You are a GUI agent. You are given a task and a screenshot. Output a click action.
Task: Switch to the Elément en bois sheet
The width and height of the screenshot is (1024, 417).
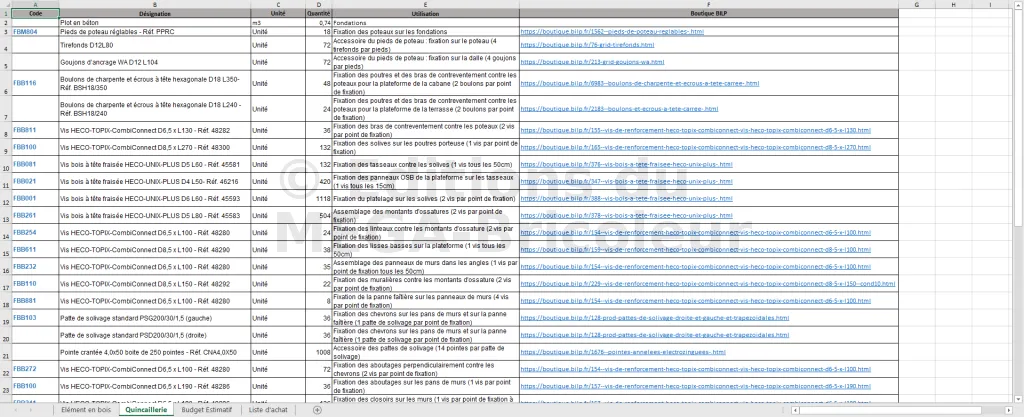click(86, 410)
